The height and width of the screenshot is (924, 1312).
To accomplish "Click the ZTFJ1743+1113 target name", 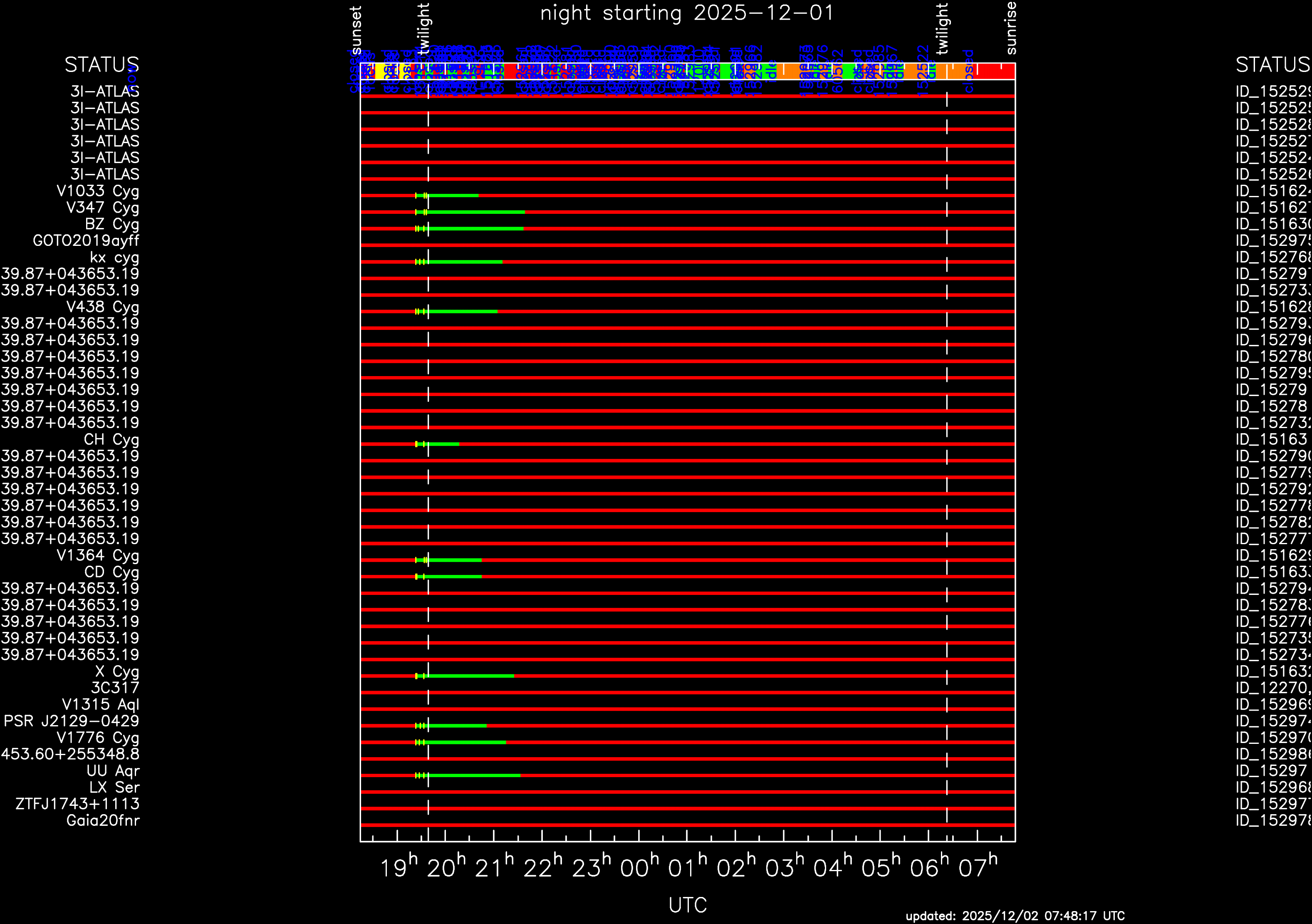I will point(77,804).
